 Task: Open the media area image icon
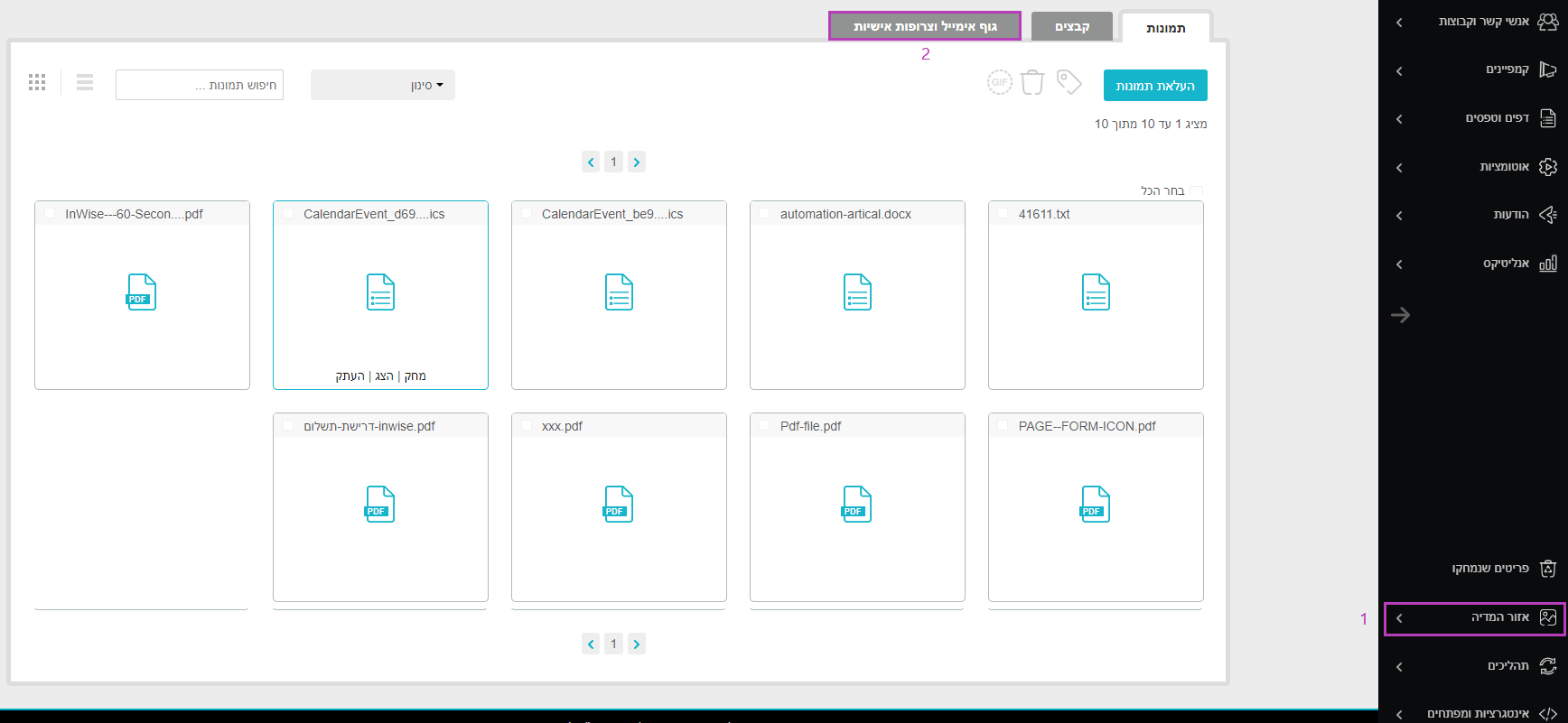(1547, 617)
